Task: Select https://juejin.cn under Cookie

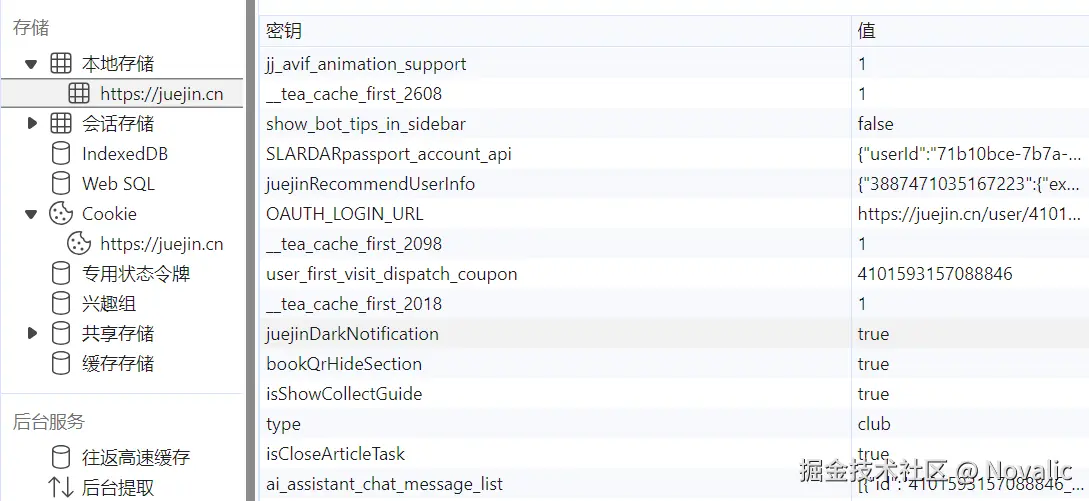Action: point(162,244)
